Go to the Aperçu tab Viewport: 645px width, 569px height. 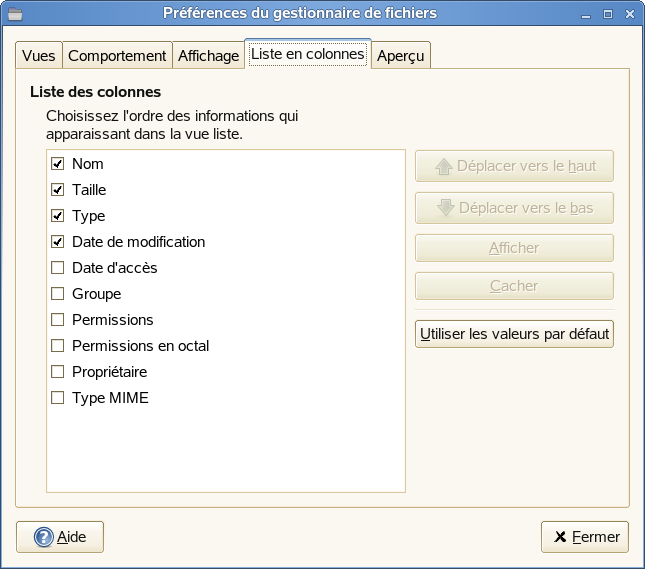tap(401, 56)
